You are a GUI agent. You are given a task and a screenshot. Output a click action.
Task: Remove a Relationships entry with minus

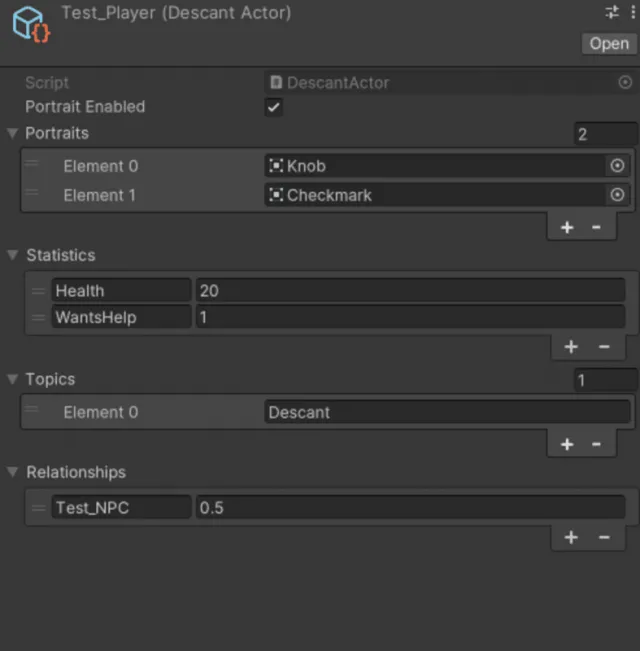[x=604, y=537]
